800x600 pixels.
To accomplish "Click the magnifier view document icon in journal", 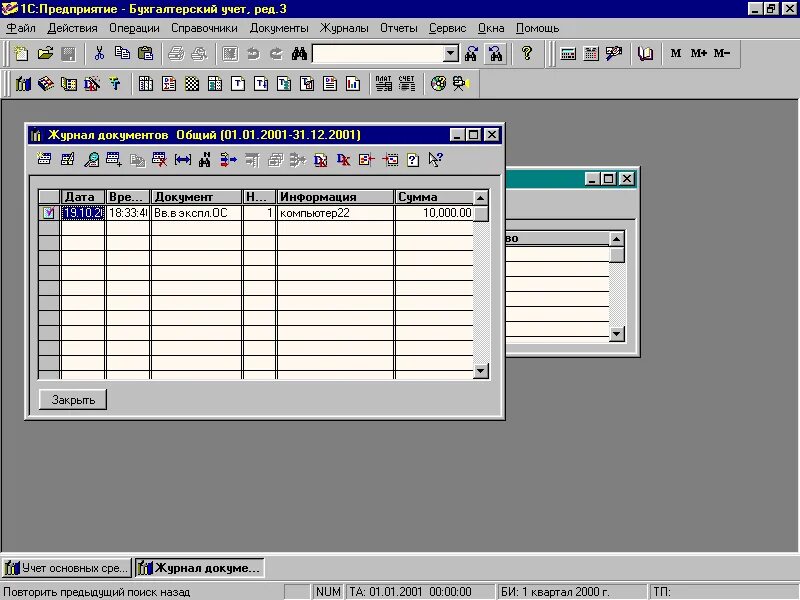I will pos(91,160).
